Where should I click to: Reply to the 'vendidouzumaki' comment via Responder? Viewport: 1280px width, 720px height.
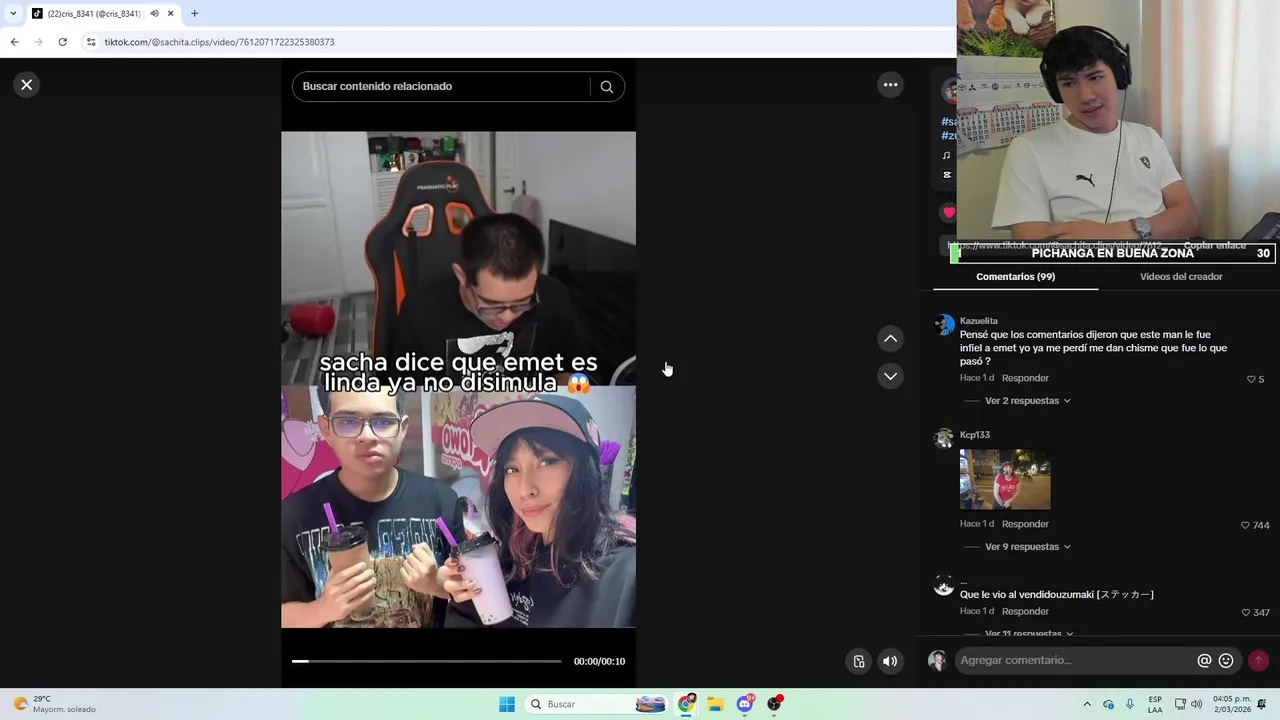pos(1025,611)
